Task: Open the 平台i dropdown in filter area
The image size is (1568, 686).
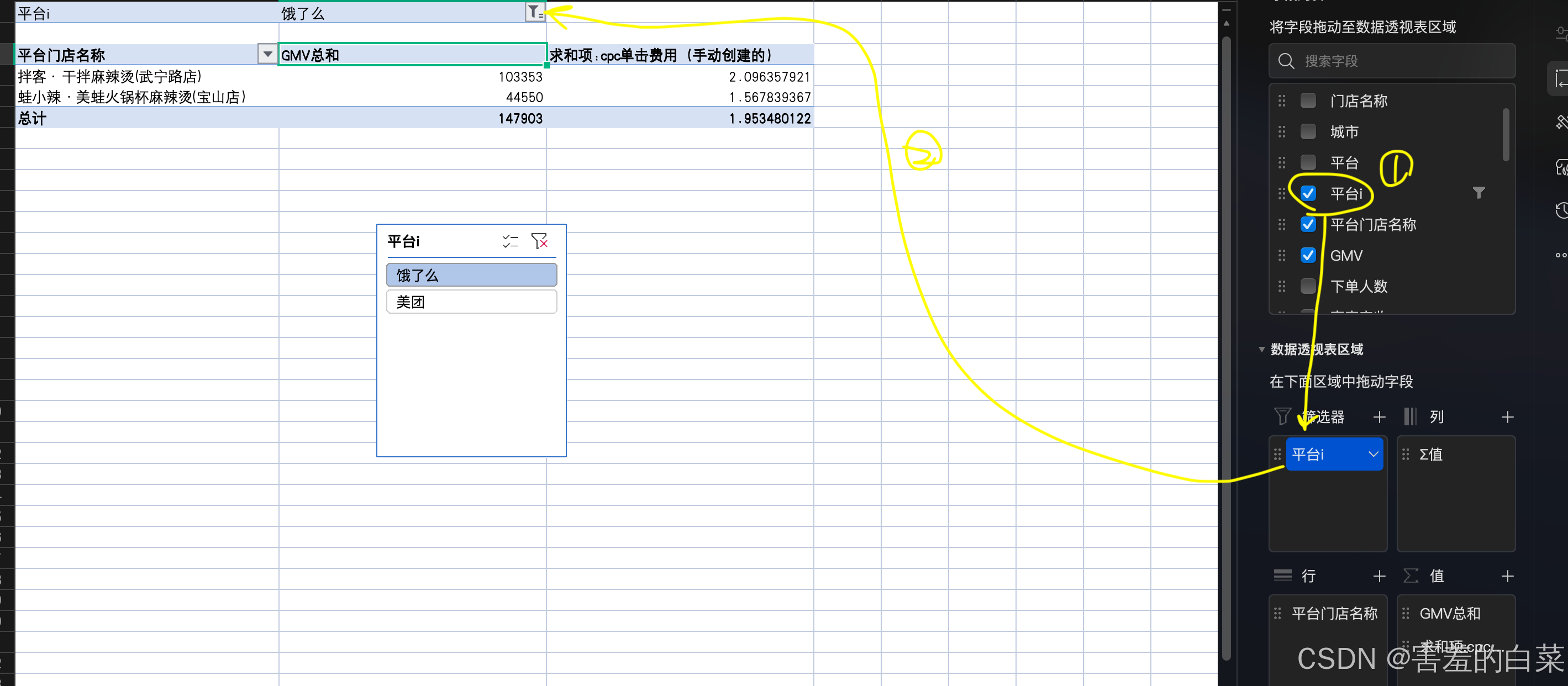Action: tap(1373, 454)
